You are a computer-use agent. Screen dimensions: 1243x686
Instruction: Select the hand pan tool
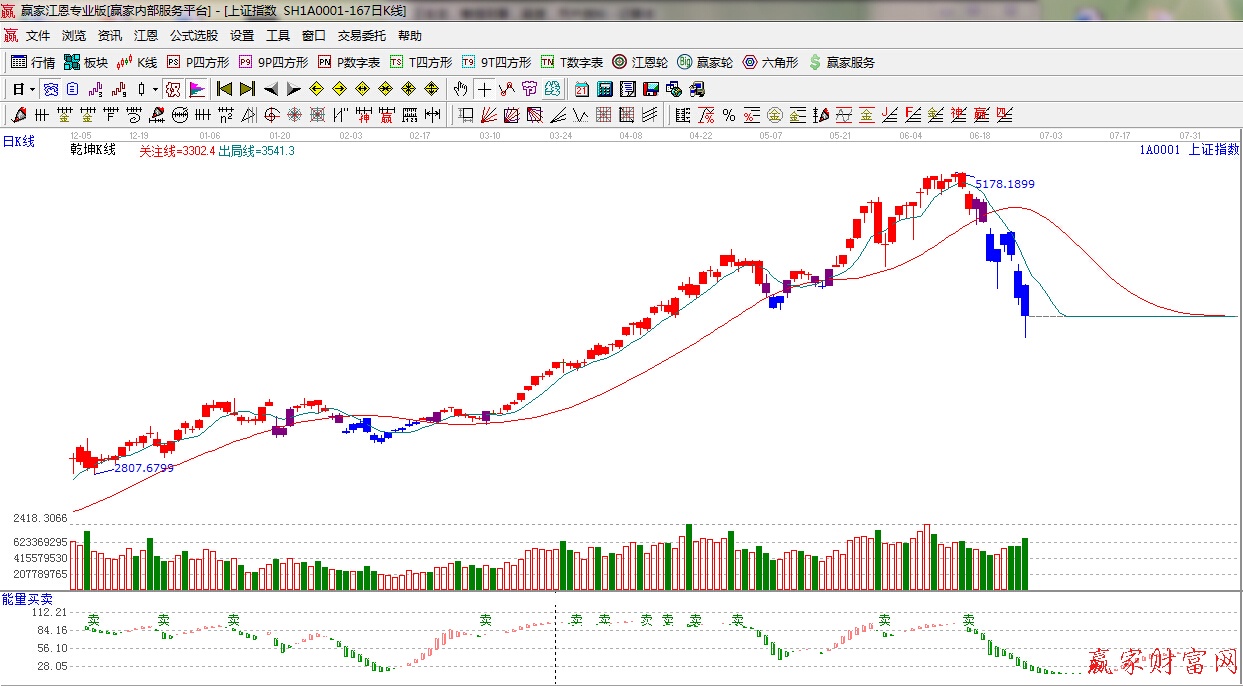460,89
